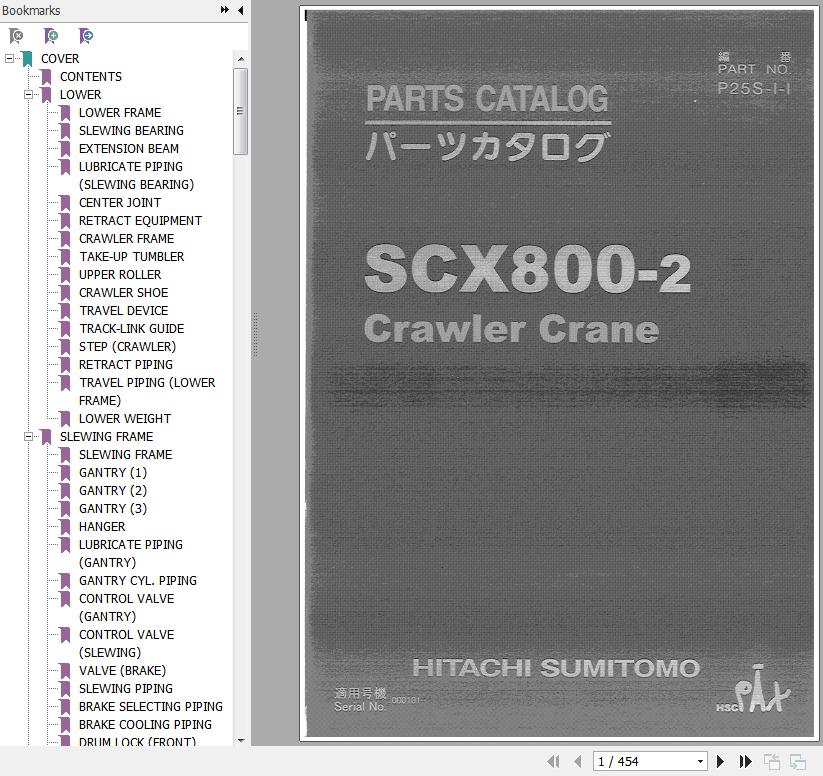Click the bookmark icon beside TRAVEL DEVICE
The image size is (823, 776).
coord(65,311)
